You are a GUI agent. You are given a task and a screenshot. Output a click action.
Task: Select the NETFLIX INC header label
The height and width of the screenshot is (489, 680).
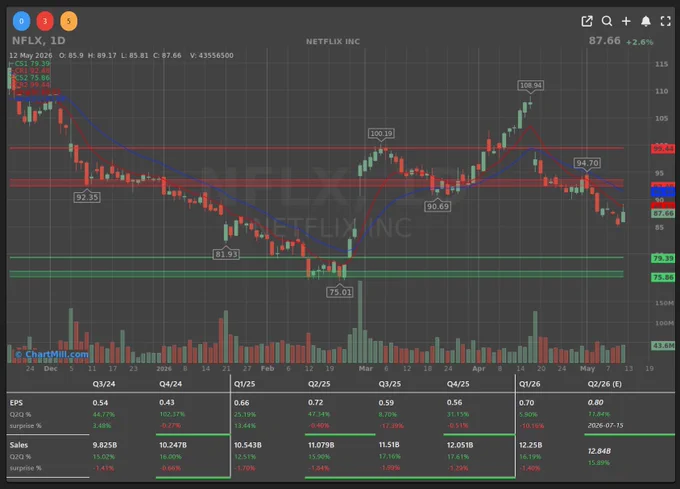(x=333, y=42)
